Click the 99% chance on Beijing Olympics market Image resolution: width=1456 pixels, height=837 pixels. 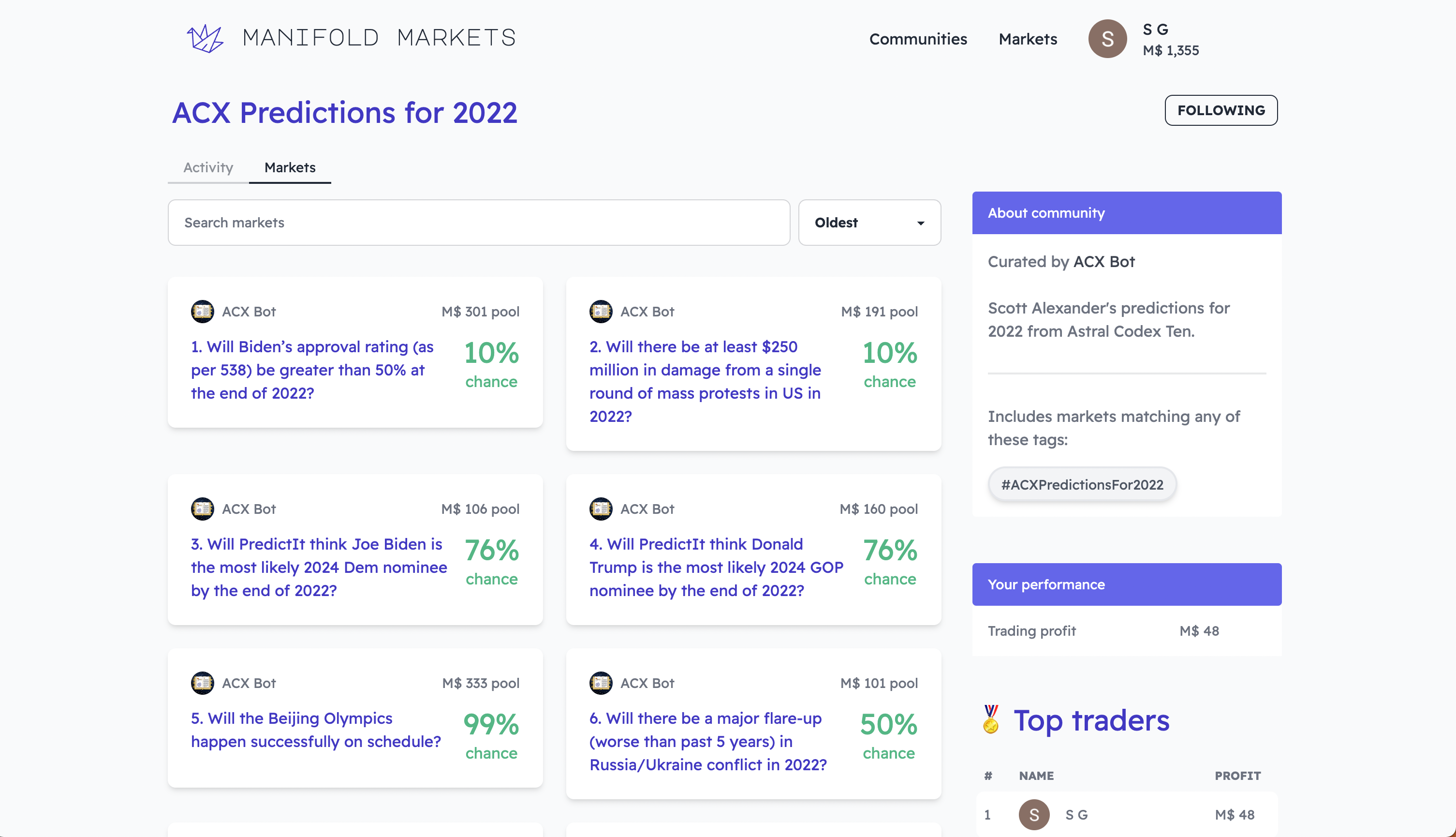(491, 725)
